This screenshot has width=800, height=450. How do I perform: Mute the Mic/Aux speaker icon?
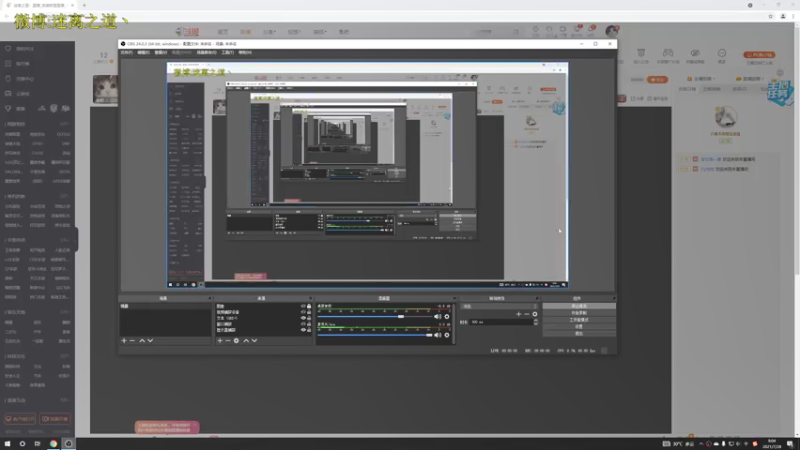(x=437, y=335)
